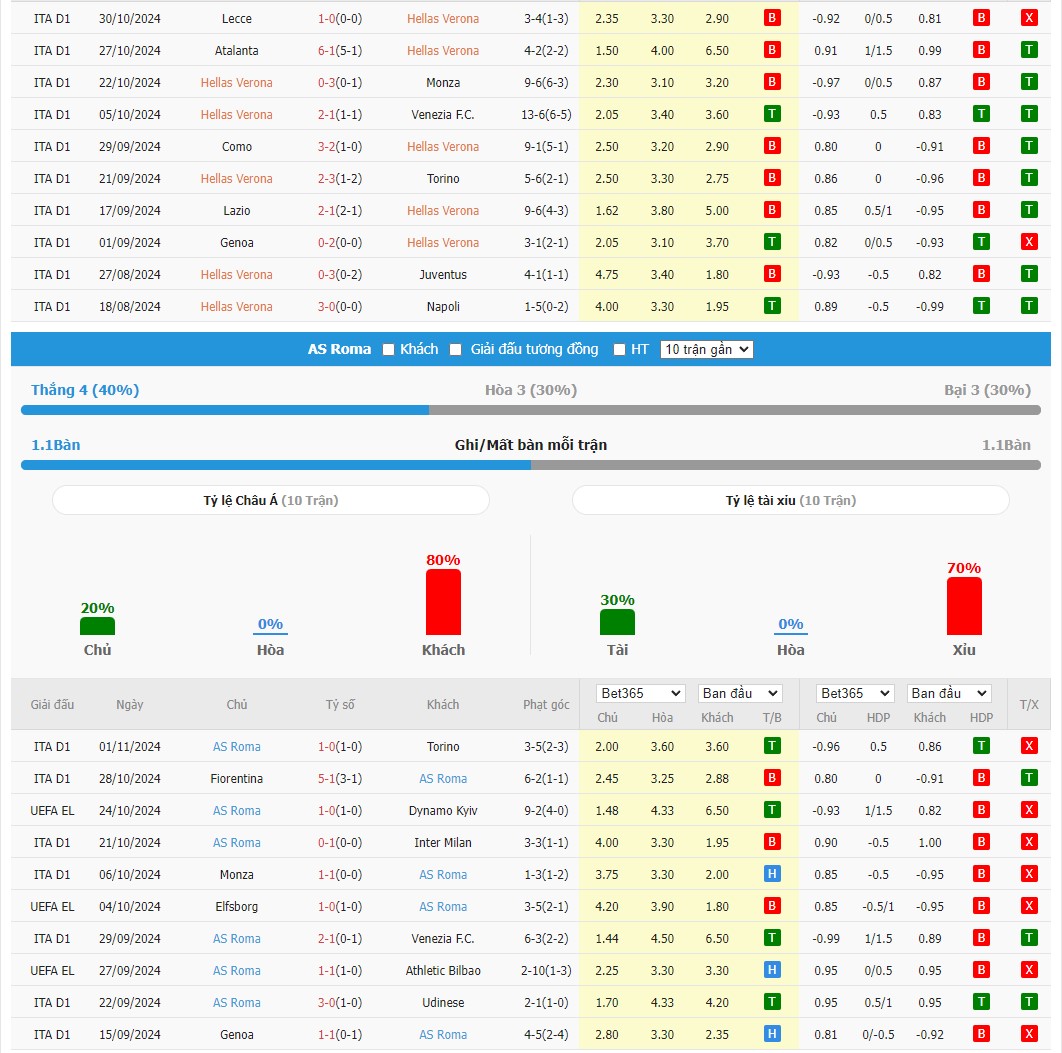
Task: Click the T/X column header
Action: [1029, 705]
